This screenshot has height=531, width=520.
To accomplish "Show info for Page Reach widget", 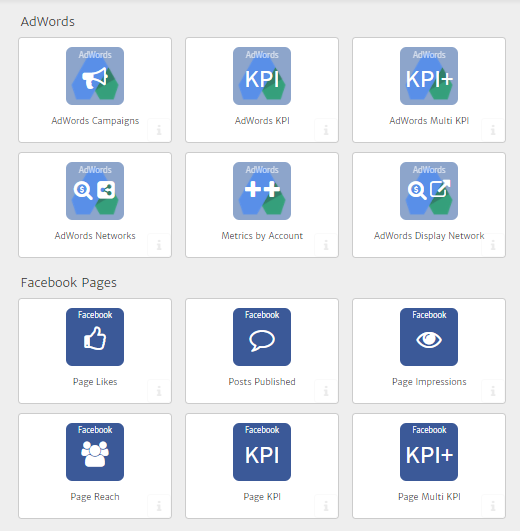I will [159, 506].
